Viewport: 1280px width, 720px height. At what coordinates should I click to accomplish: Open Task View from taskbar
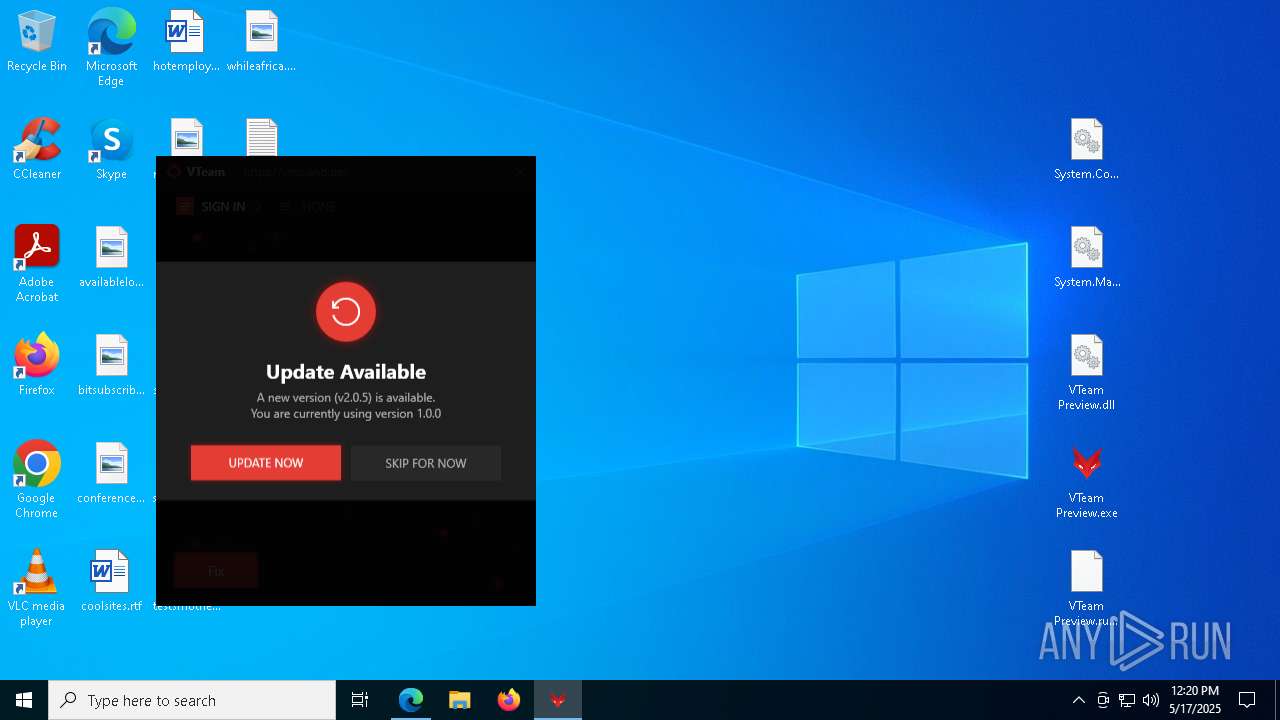tap(360, 700)
